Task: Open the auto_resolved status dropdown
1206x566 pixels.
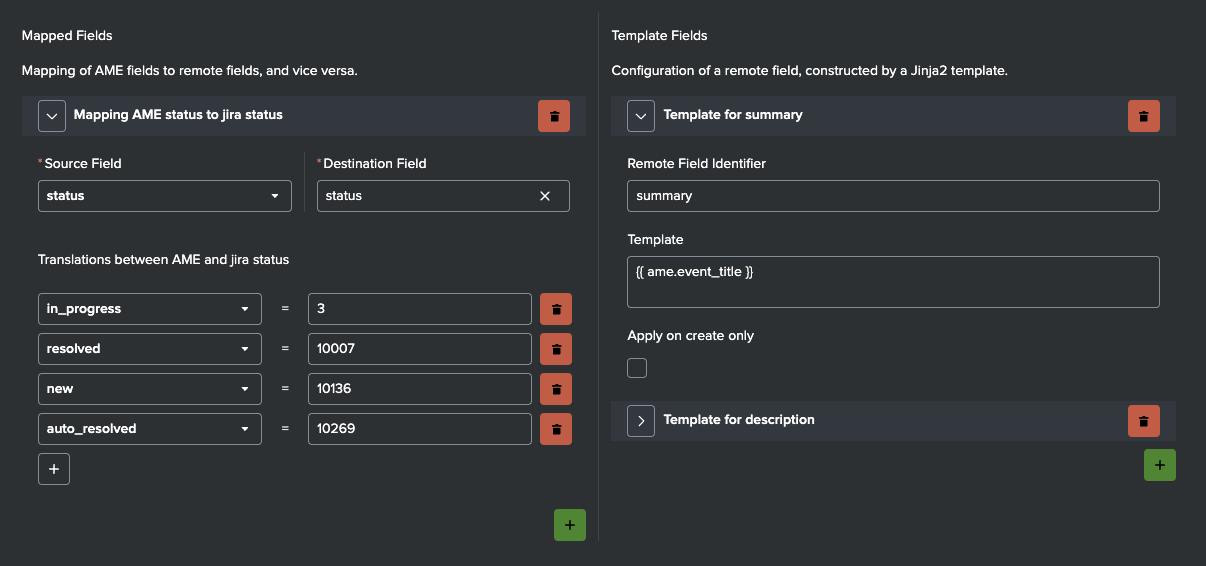Action: pyautogui.click(x=150, y=429)
